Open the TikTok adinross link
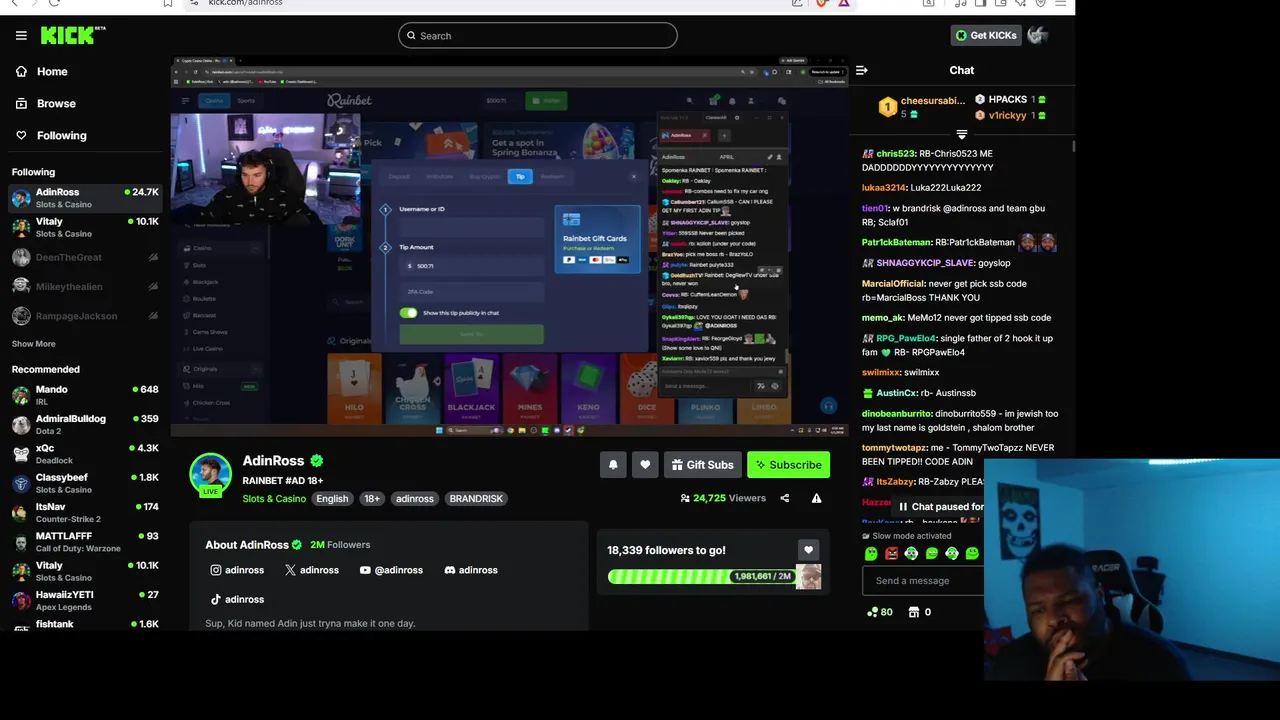Image resolution: width=1280 pixels, height=720 pixels. click(237, 599)
